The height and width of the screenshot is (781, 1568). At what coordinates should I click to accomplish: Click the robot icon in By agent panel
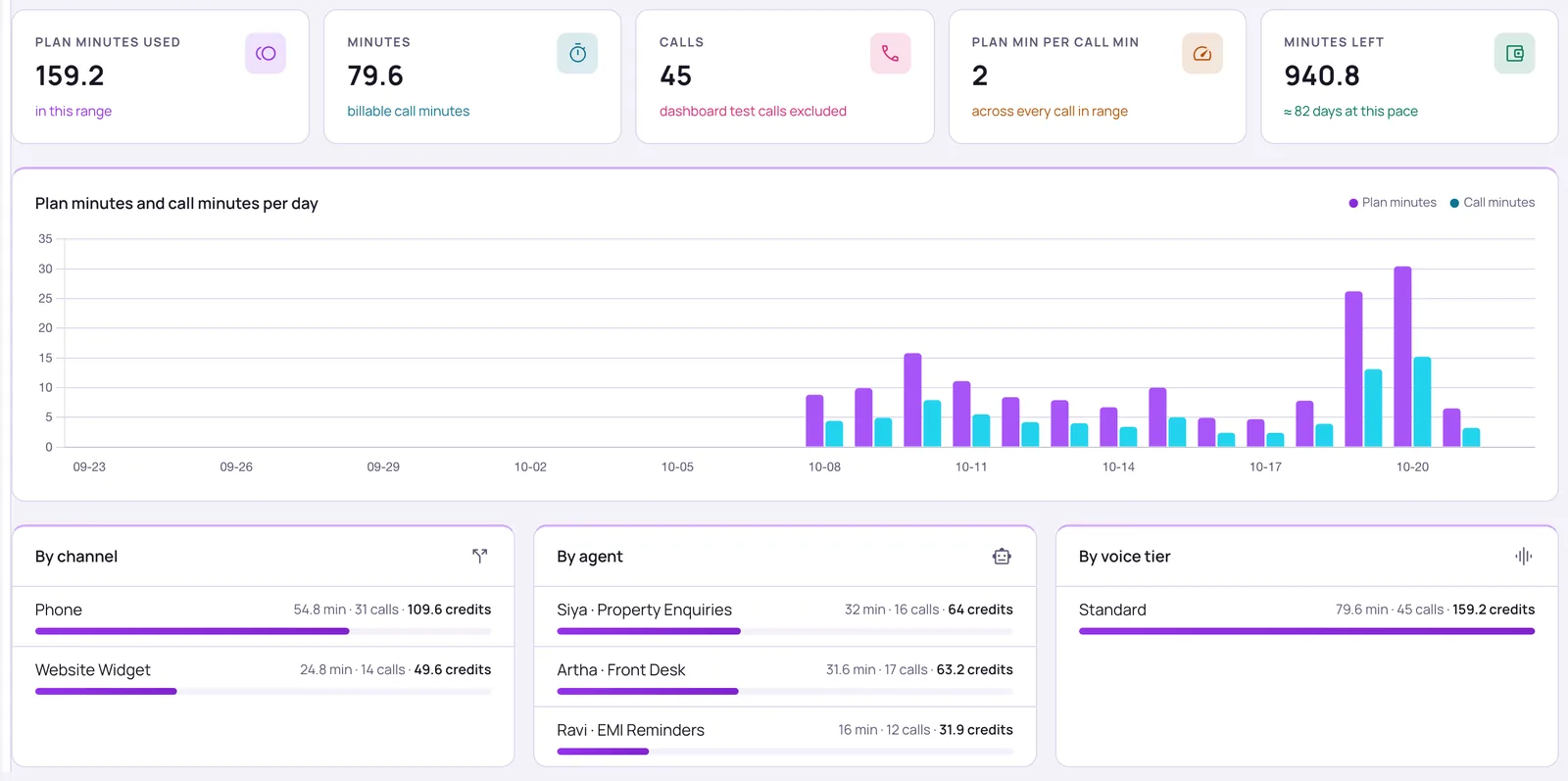pyautogui.click(x=1002, y=556)
